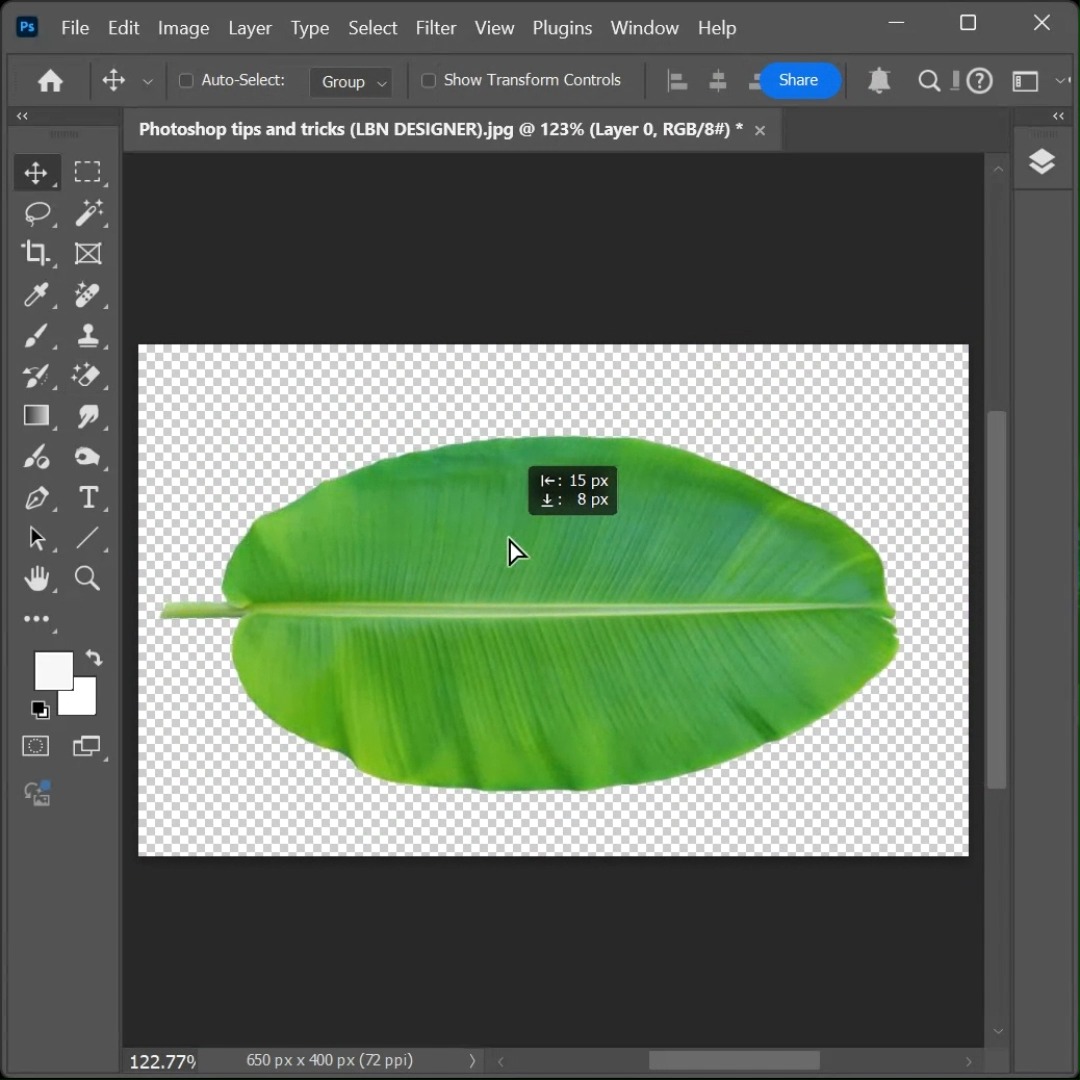Align left edges button
The image size is (1080, 1080).
point(678,81)
